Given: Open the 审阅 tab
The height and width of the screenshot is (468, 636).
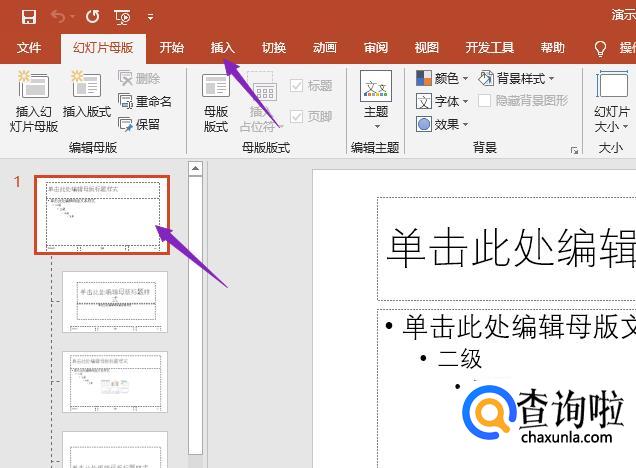Looking at the screenshot, I should coord(376,48).
